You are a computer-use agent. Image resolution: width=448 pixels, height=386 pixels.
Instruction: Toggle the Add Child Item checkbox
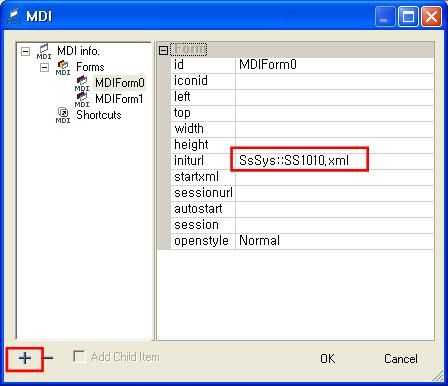click(79, 356)
